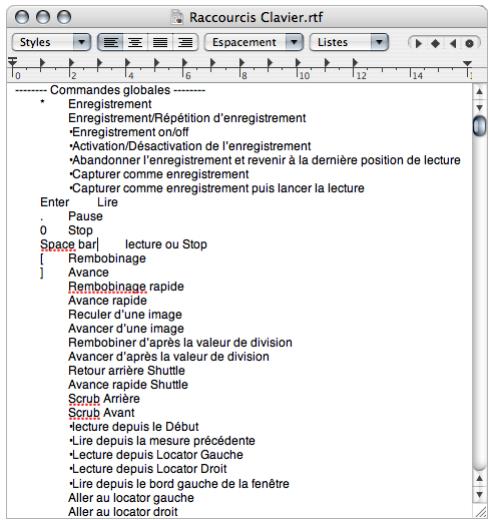Open the Listes dropdown menu
The height and width of the screenshot is (520, 490).
349,42
